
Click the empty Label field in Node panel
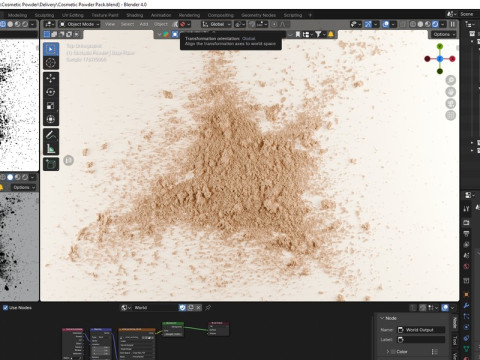click(421, 340)
